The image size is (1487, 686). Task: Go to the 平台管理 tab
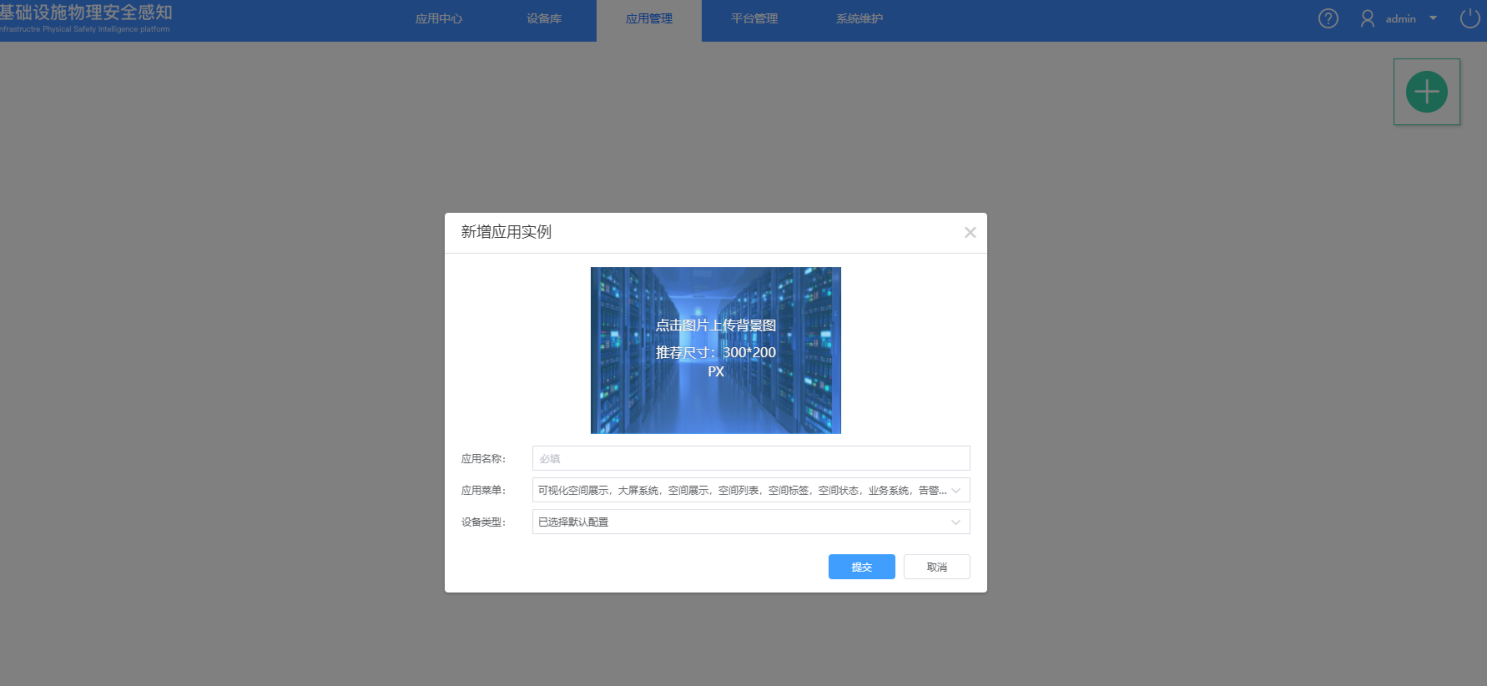[x=754, y=19]
